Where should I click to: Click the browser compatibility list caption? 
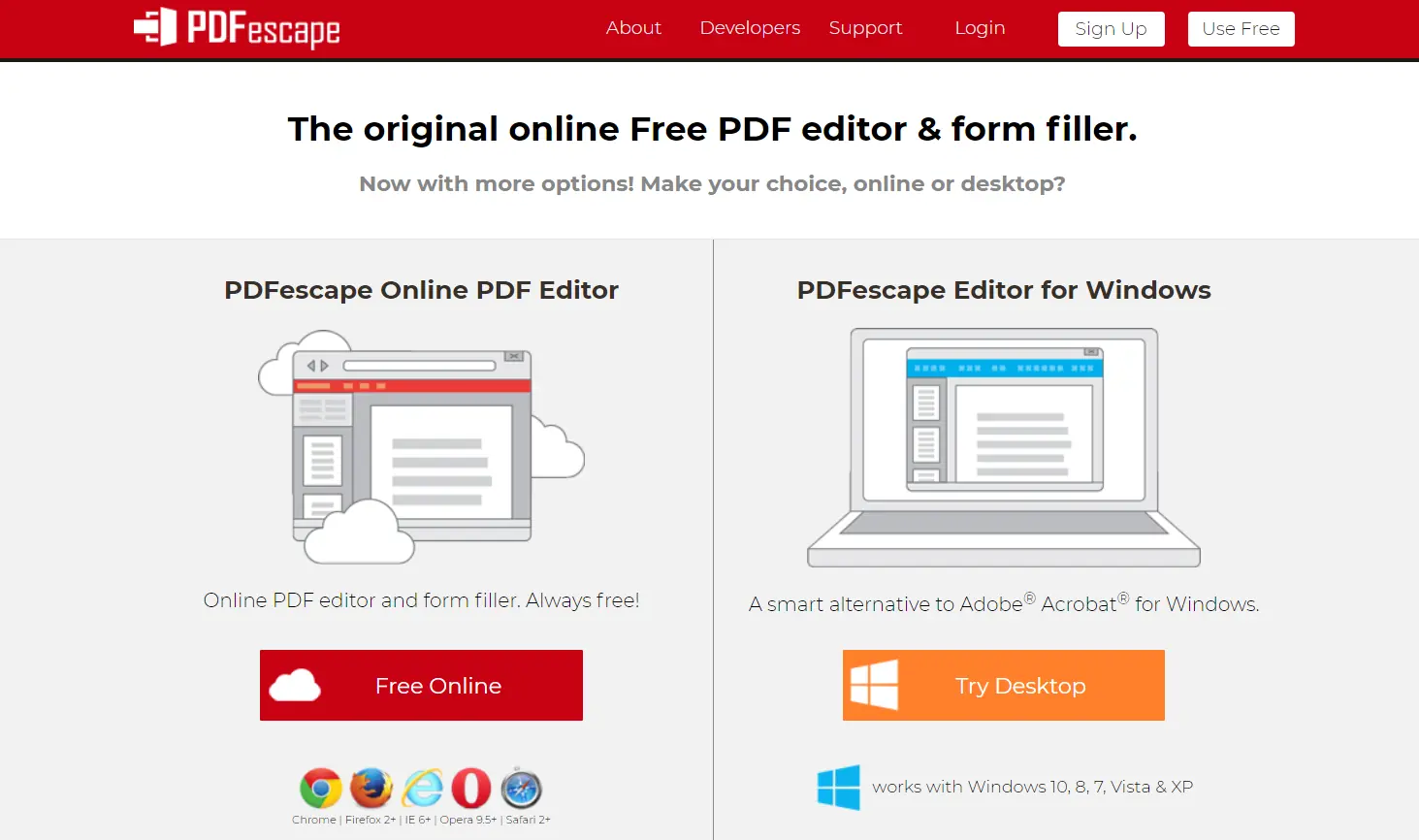[421, 820]
